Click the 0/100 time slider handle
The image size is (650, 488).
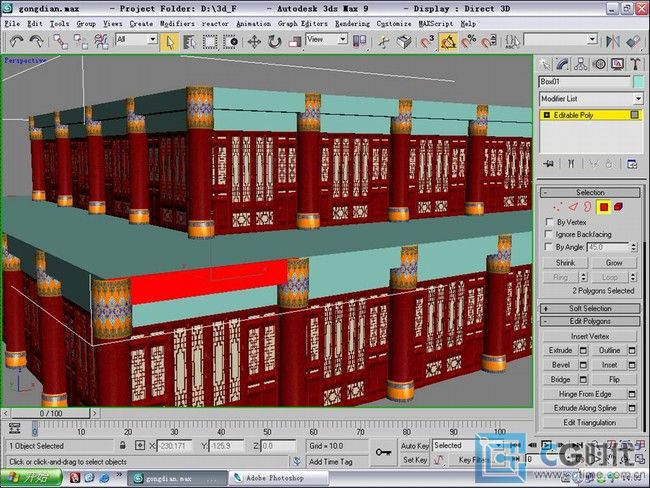click(x=51, y=413)
